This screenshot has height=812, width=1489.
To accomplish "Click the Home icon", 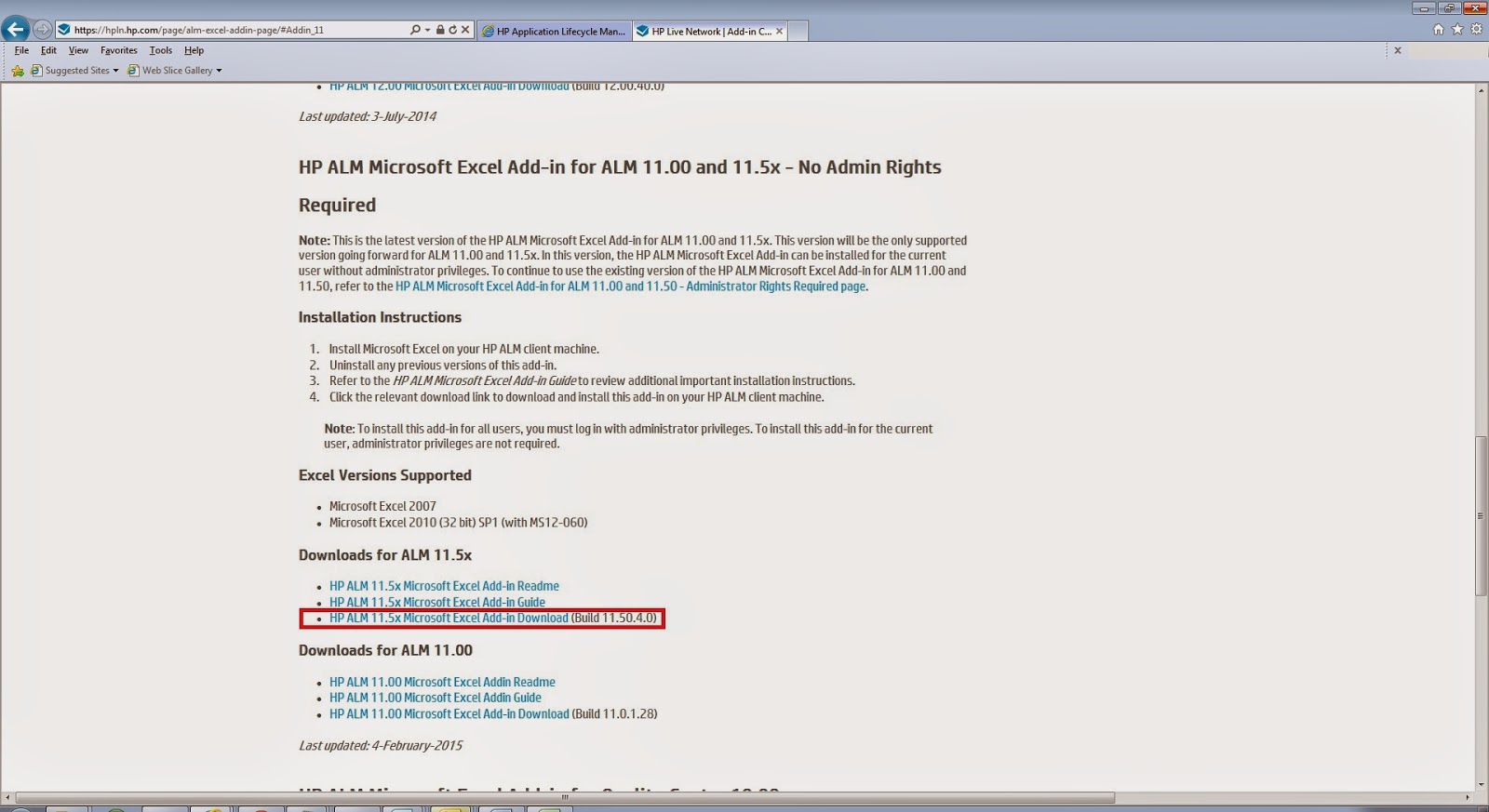I will pyautogui.click(x=1438, y=30).
